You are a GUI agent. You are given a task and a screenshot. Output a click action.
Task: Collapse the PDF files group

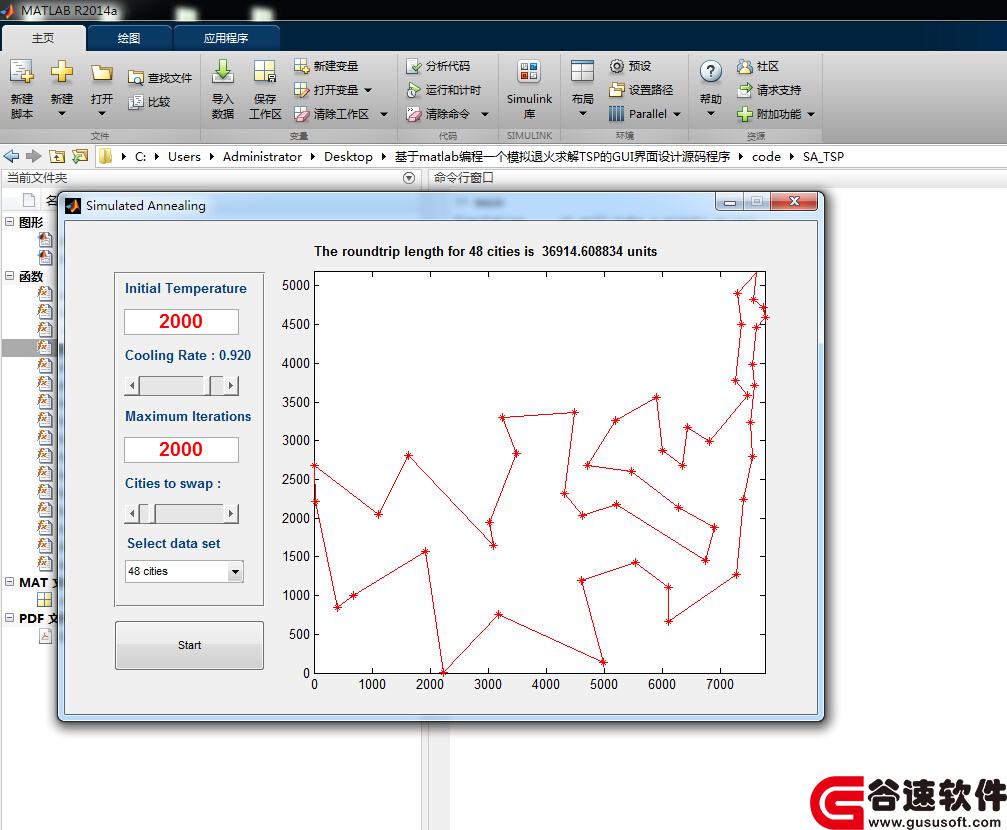click(x=10, y=617)
